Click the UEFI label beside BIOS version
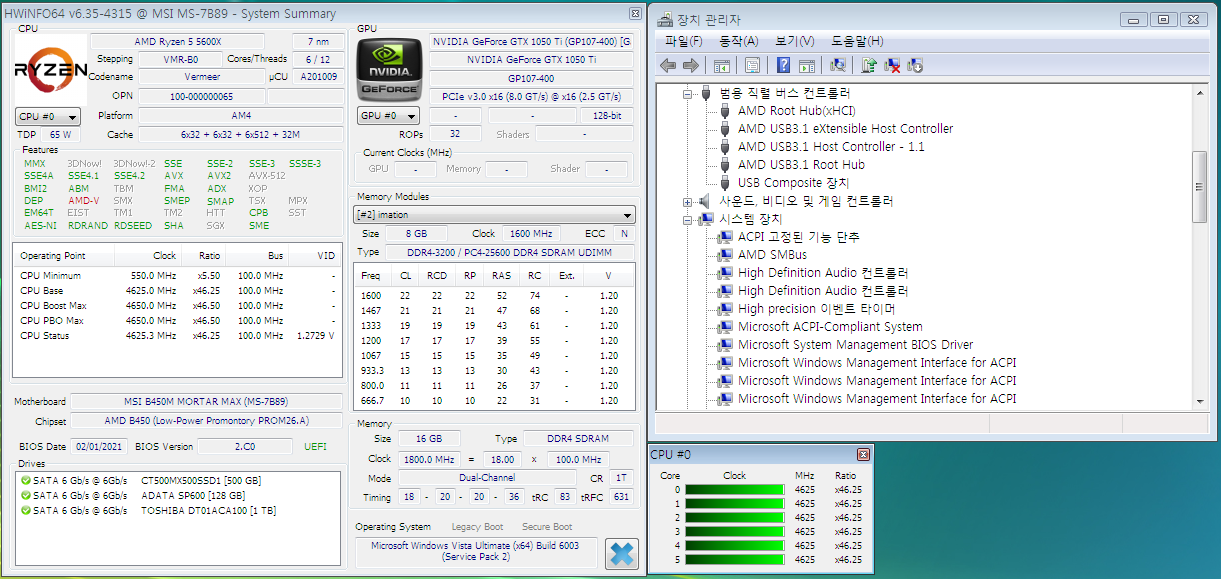The image size is (1221, 579). tap(316, 446)
